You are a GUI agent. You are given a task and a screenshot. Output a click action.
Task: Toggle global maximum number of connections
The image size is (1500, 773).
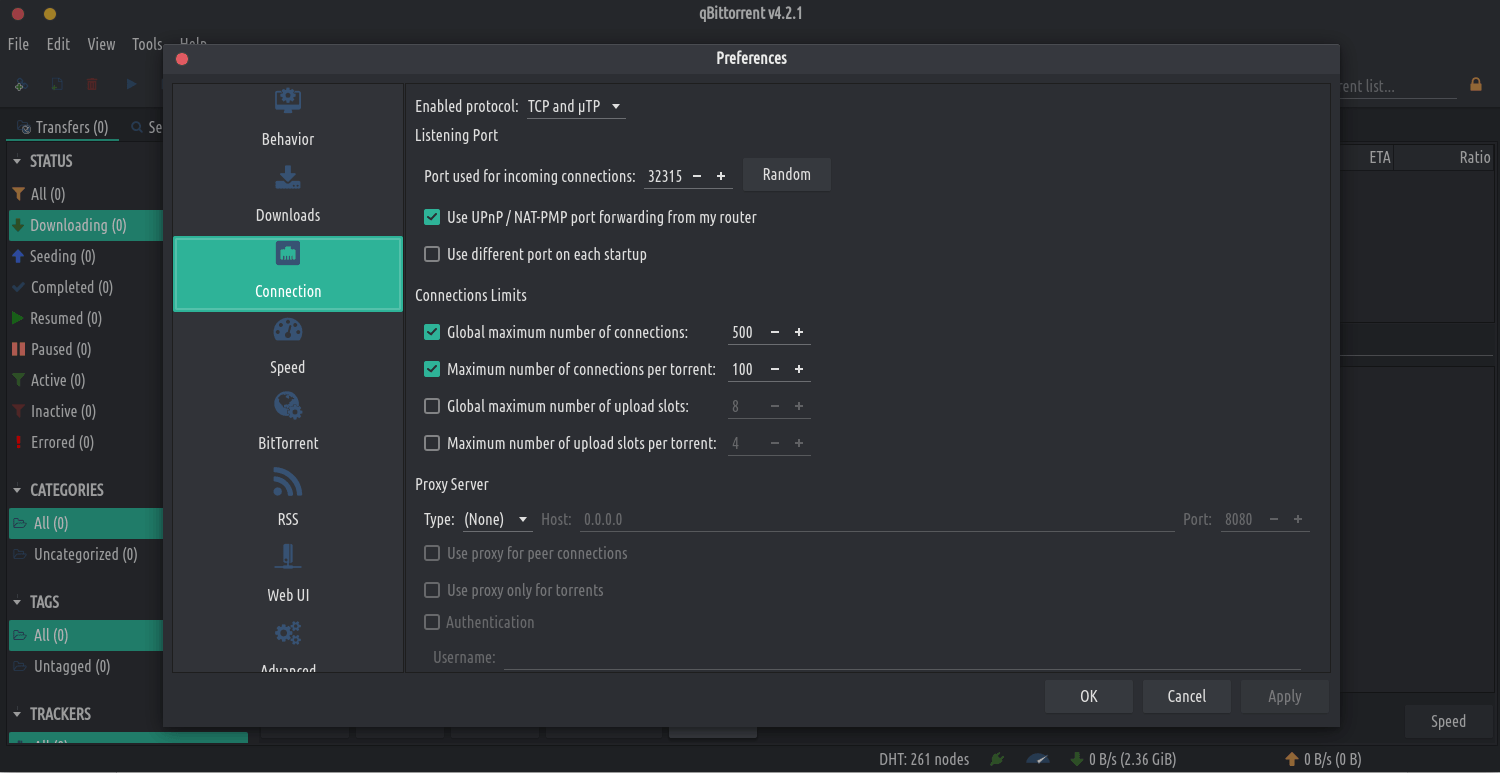point(432,332)
